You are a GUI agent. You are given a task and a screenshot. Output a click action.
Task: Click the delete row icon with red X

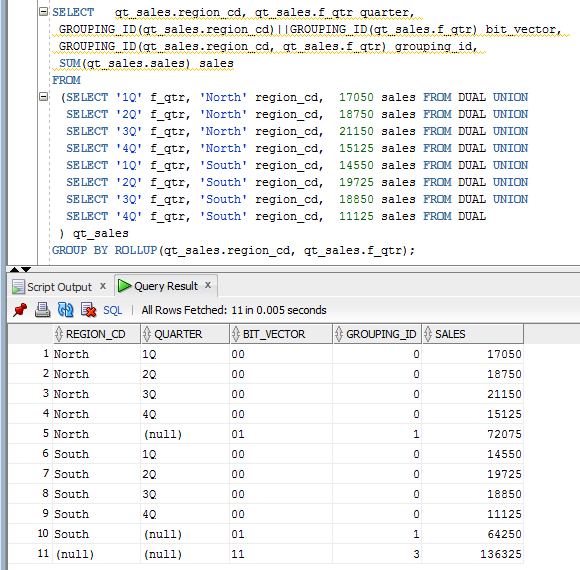tap(88, 310)
